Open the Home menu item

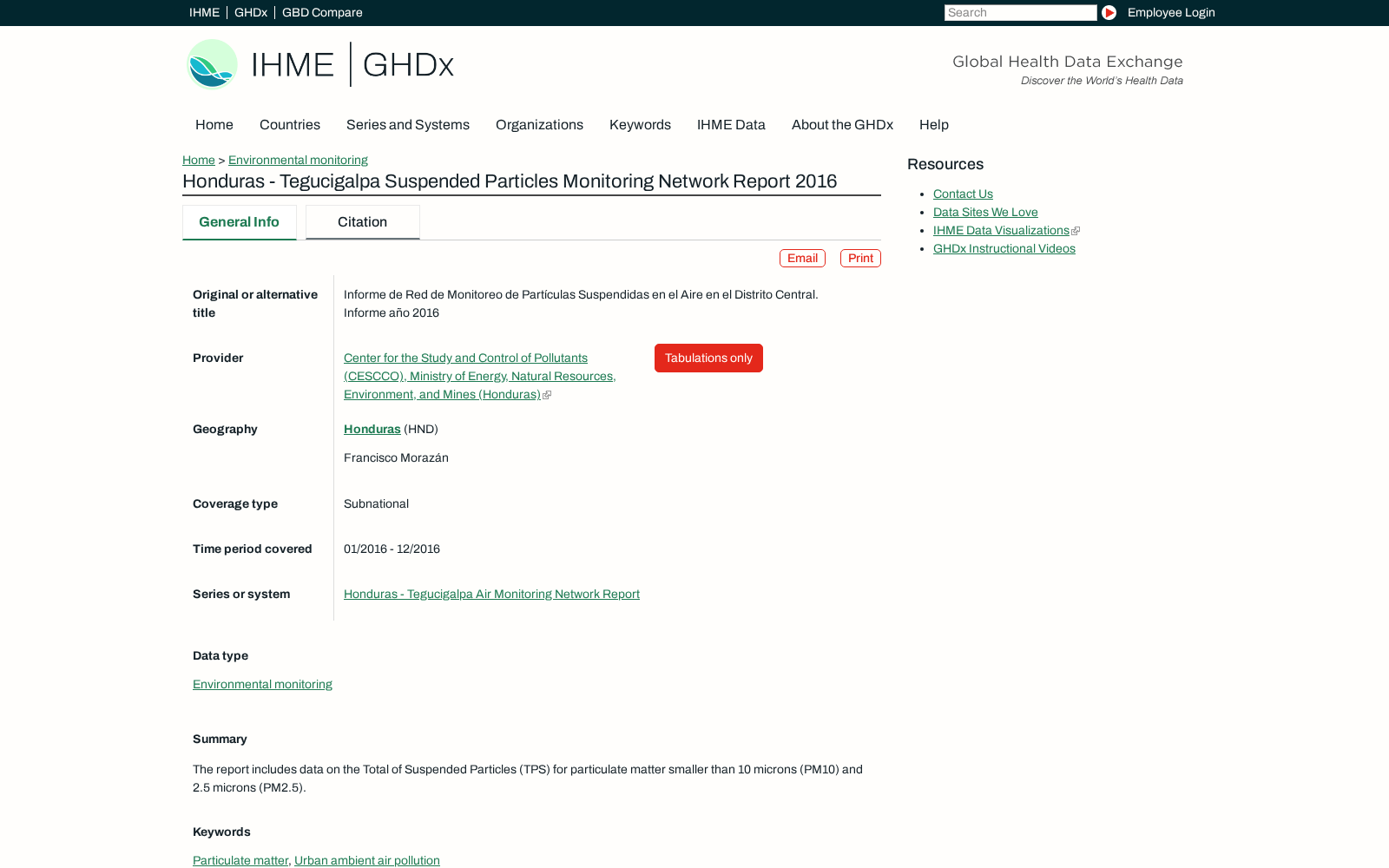click(x=214, y=125)
